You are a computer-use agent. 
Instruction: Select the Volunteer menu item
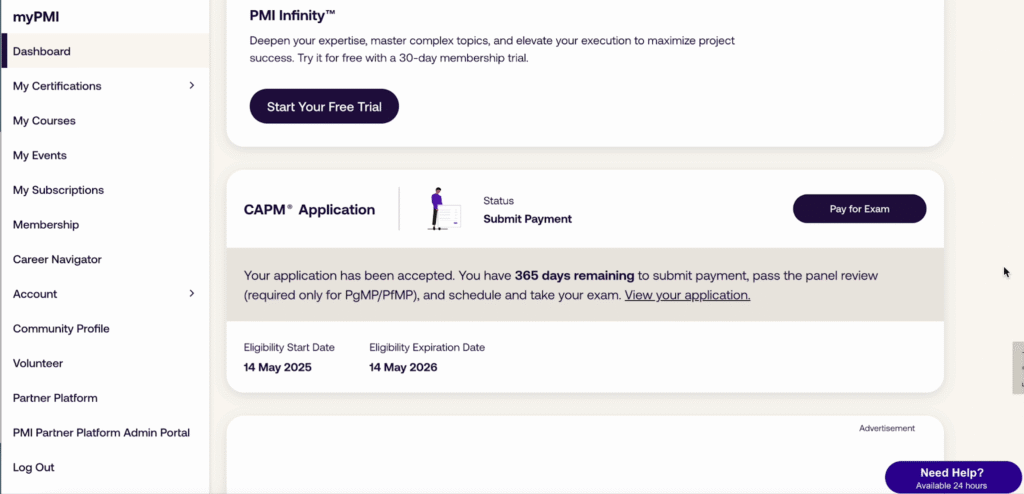38,363
